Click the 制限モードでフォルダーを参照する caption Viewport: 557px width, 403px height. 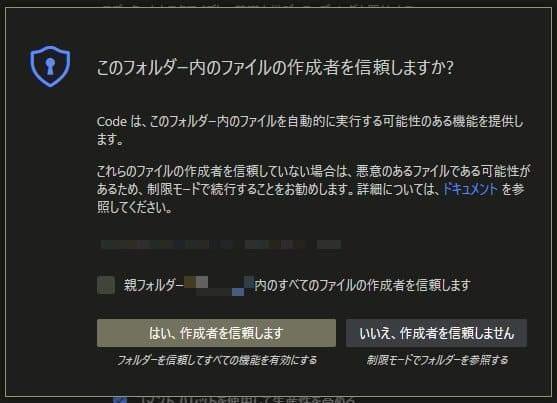click(x=437, y=360)
